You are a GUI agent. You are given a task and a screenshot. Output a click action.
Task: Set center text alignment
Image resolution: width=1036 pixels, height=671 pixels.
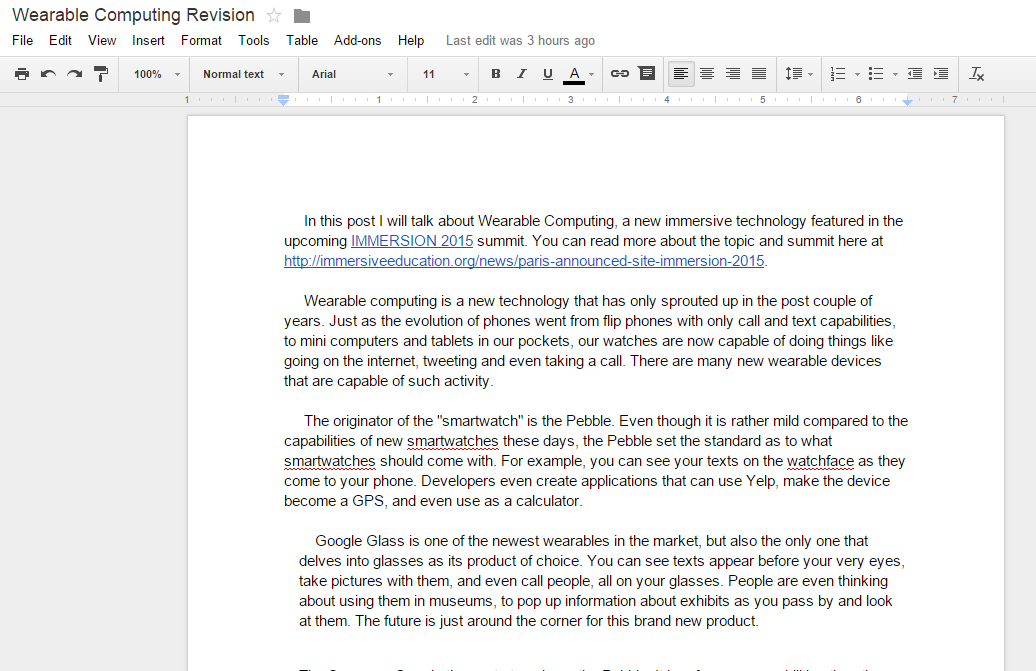coord(707,74)
